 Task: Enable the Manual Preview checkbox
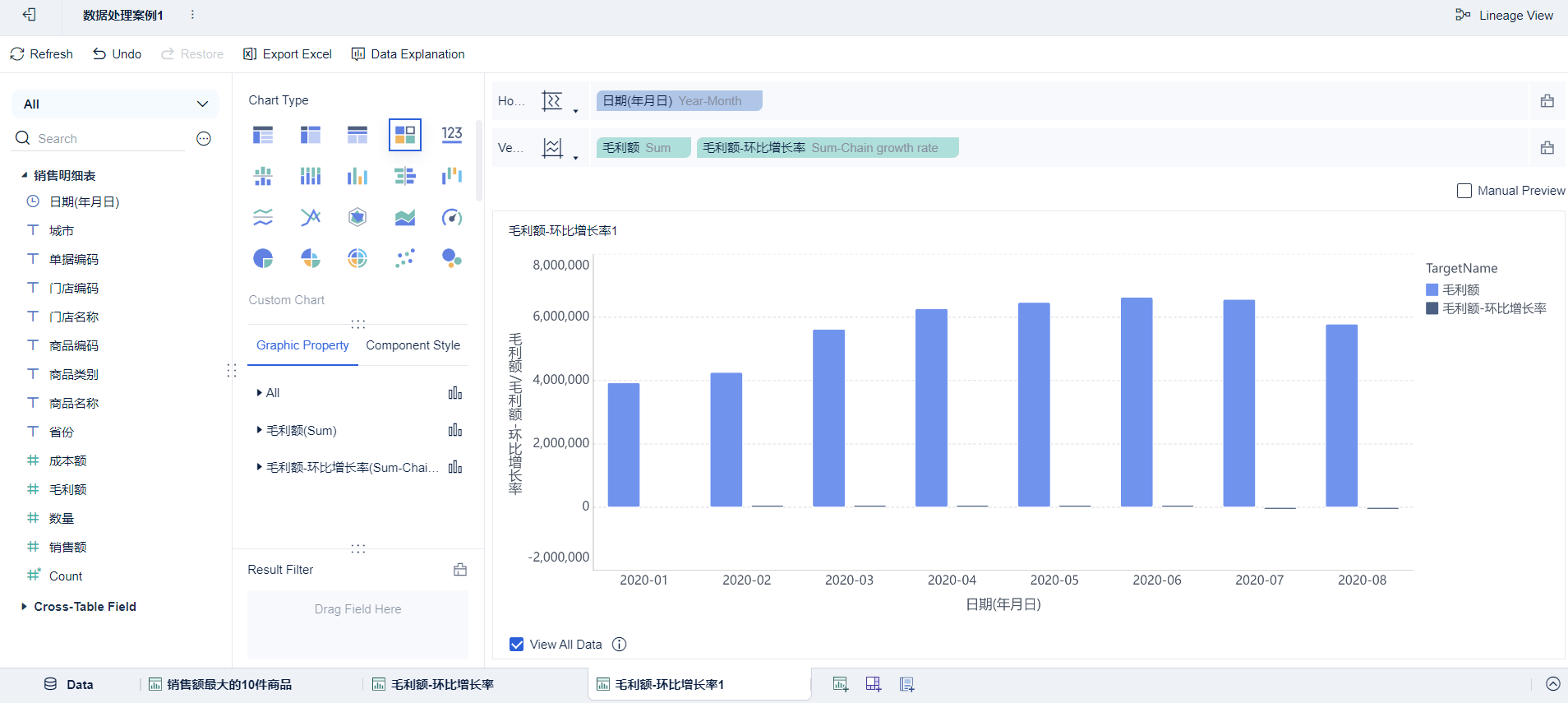point(1464,191)
